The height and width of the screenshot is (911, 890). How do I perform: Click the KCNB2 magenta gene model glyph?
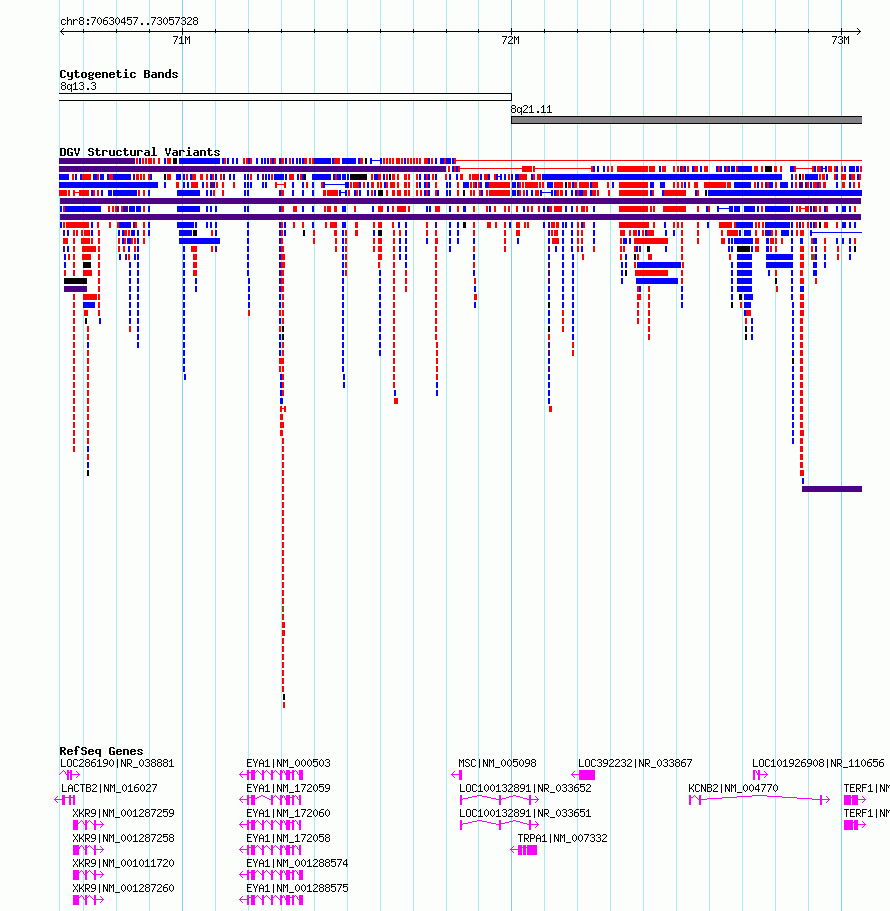pyautogui.click(x=759, y=799)
